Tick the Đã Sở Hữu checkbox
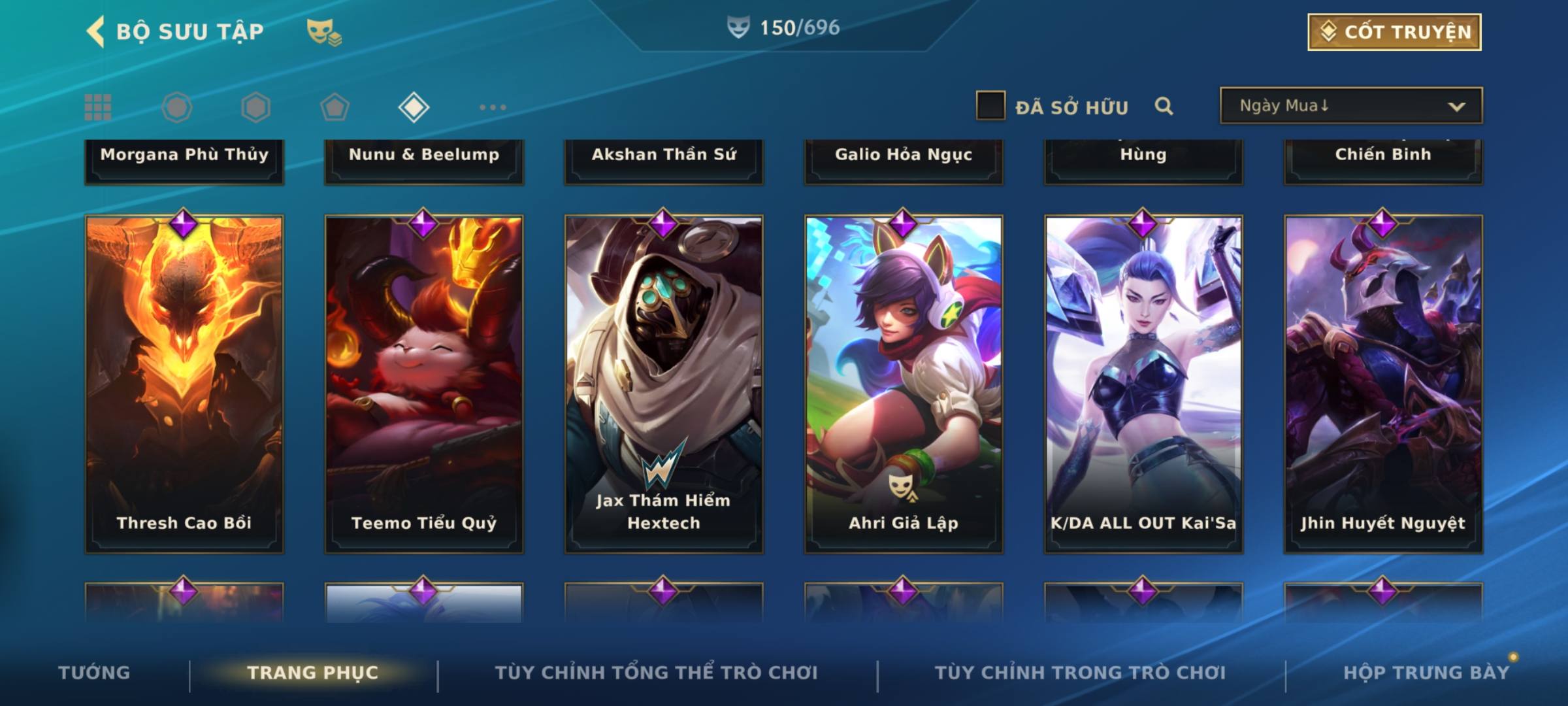Screen dimensions: 1568x706 click(990, 106)
